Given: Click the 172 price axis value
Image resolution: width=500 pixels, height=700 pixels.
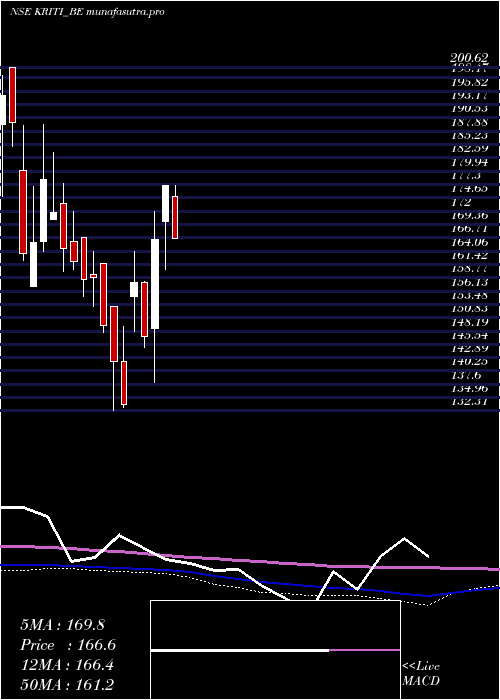Looking at the screenshot, I should click(461, 202).
